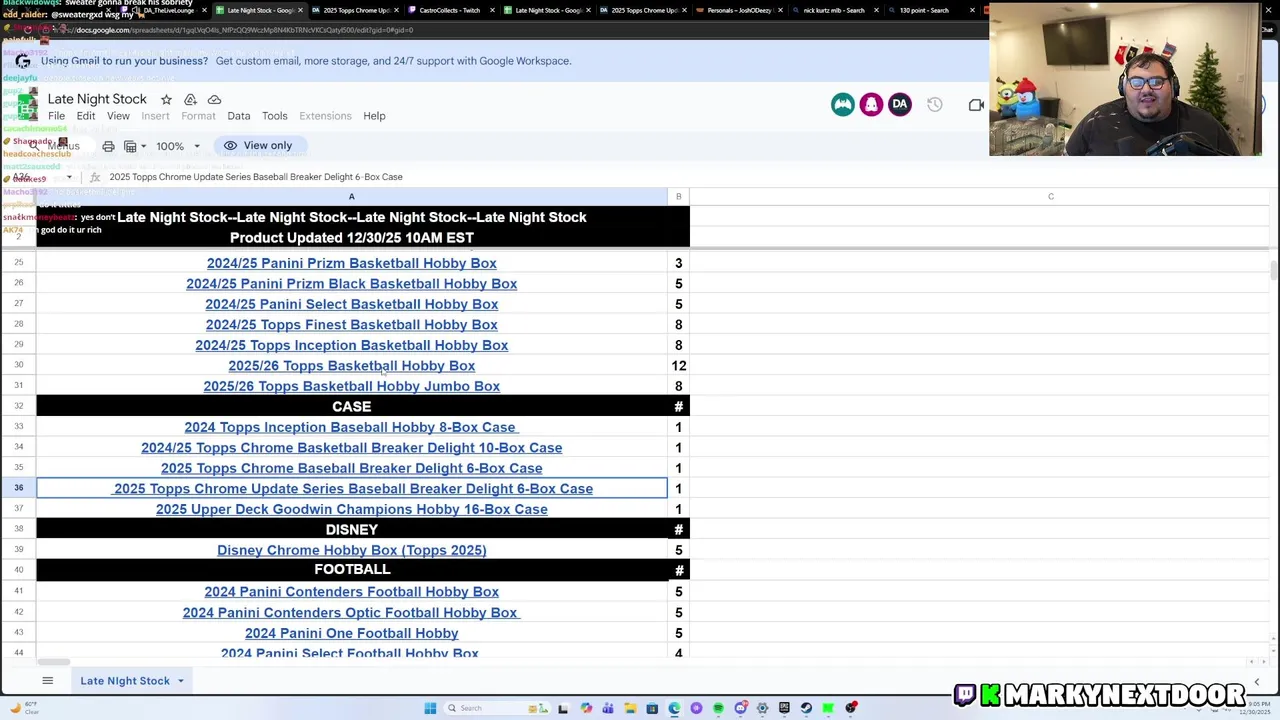This screenshot has width=1280, height=720.
Task: Open Copilot from the taskbar
Action: [586, 708]
